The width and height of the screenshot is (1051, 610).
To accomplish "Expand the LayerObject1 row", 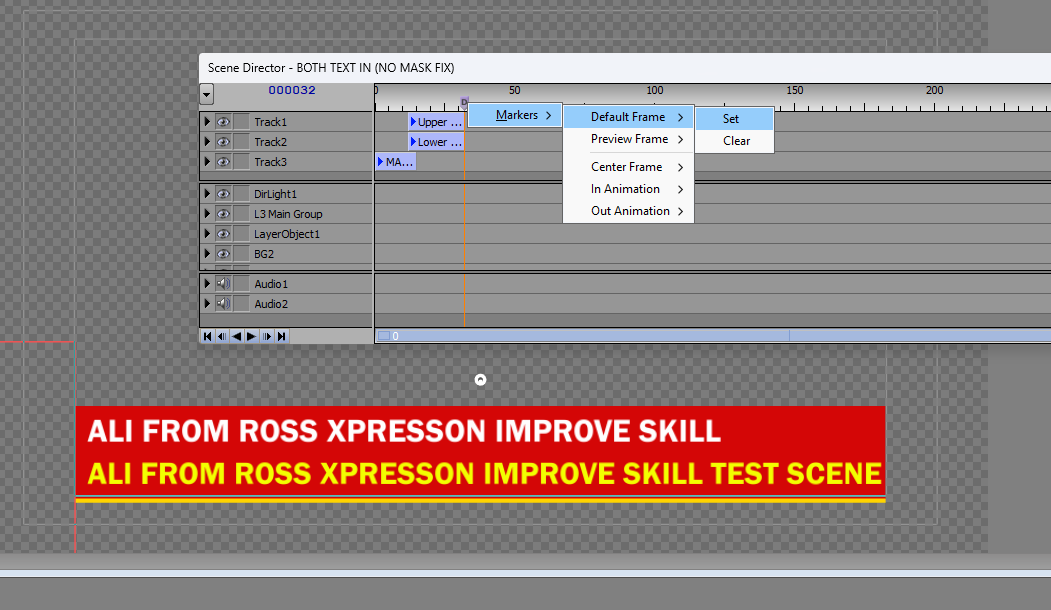I will (207, 234).
